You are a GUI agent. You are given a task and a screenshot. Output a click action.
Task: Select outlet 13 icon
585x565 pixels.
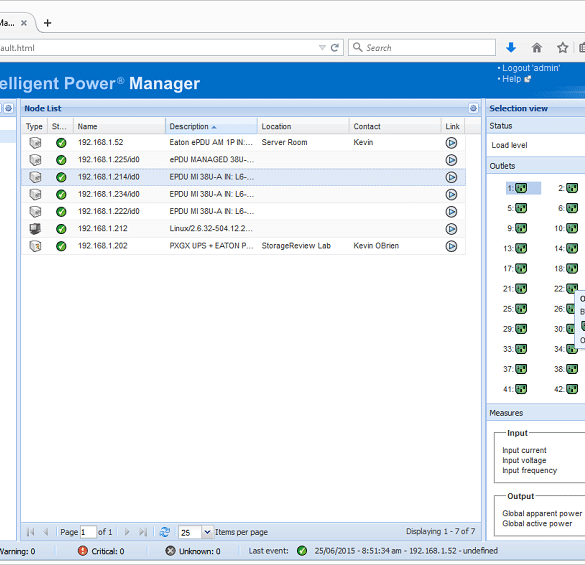[521, 249]
